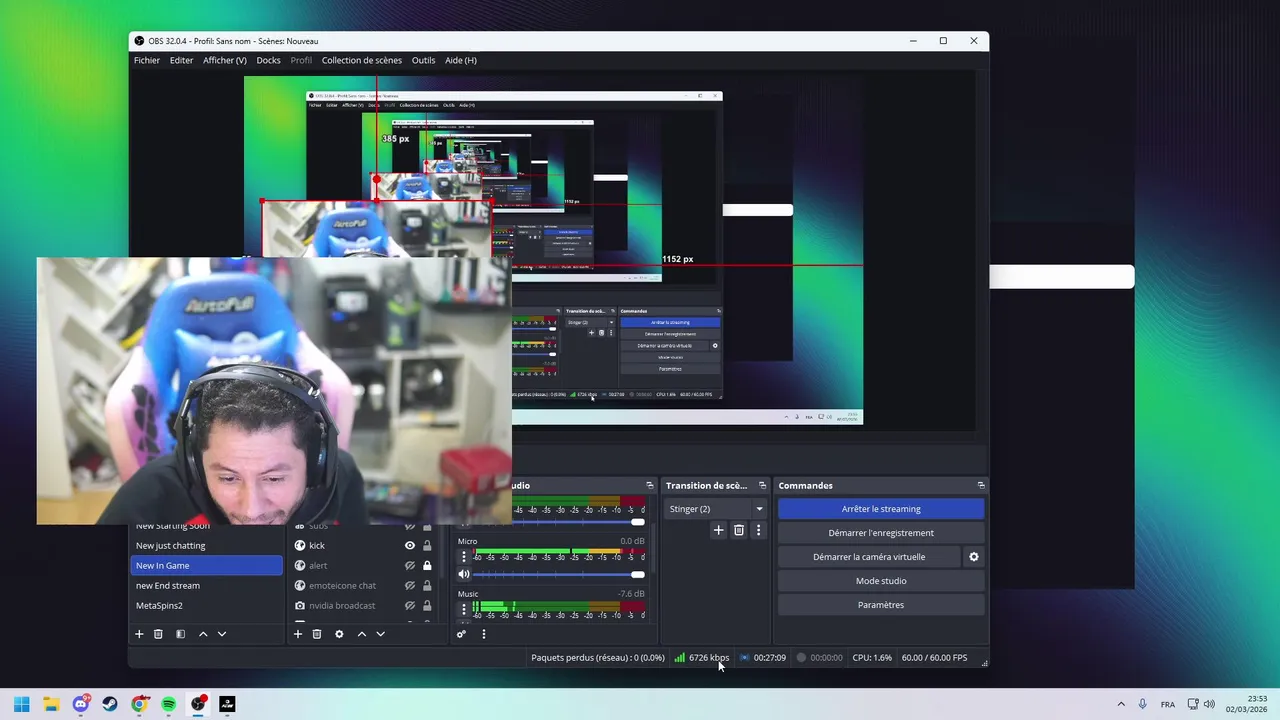Move selected scene up with arrow
The height and width of the screenshot is (720, 1280).
coord(203,634)
